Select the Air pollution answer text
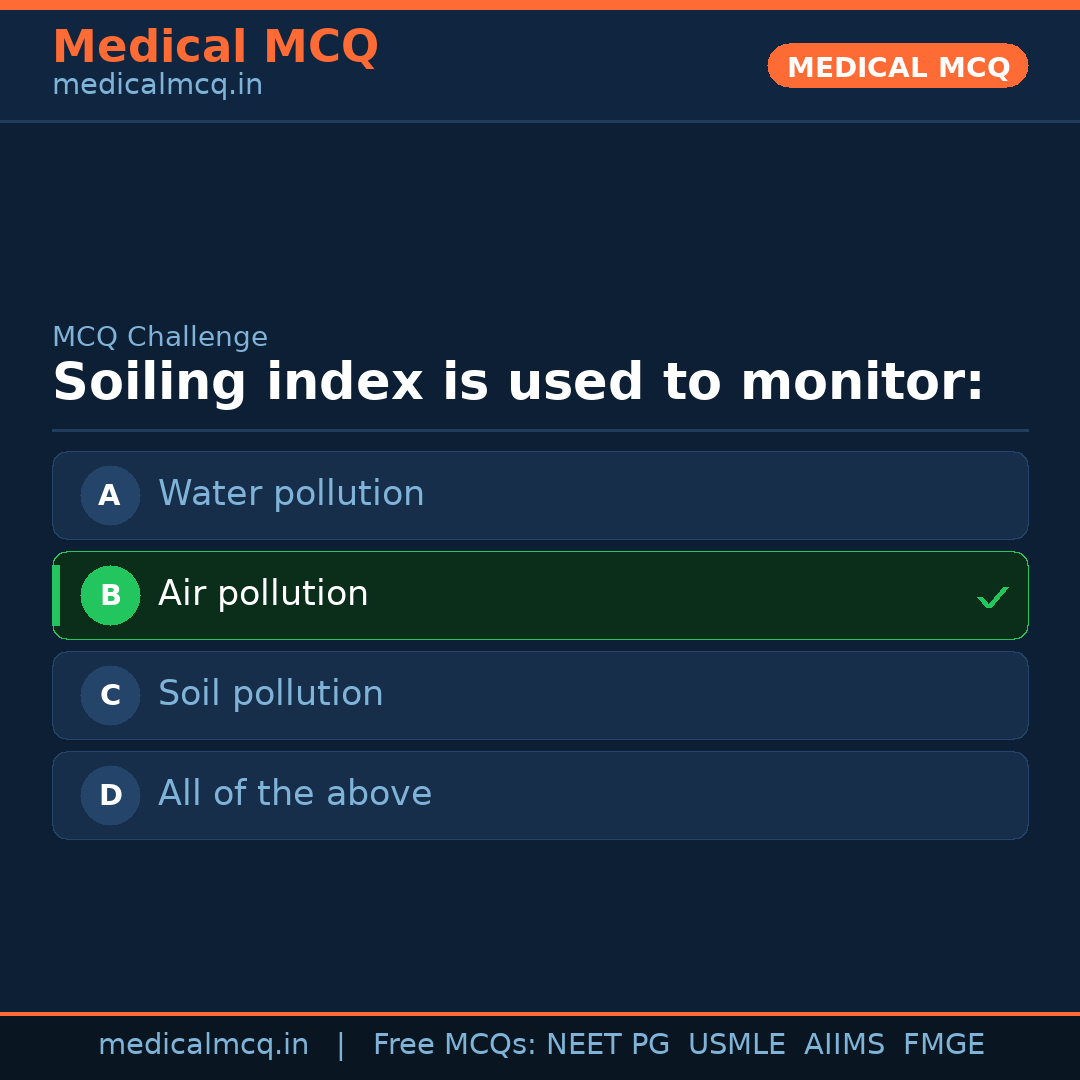This screenshot has height=1080, width=1080. (x=263, y=594)
